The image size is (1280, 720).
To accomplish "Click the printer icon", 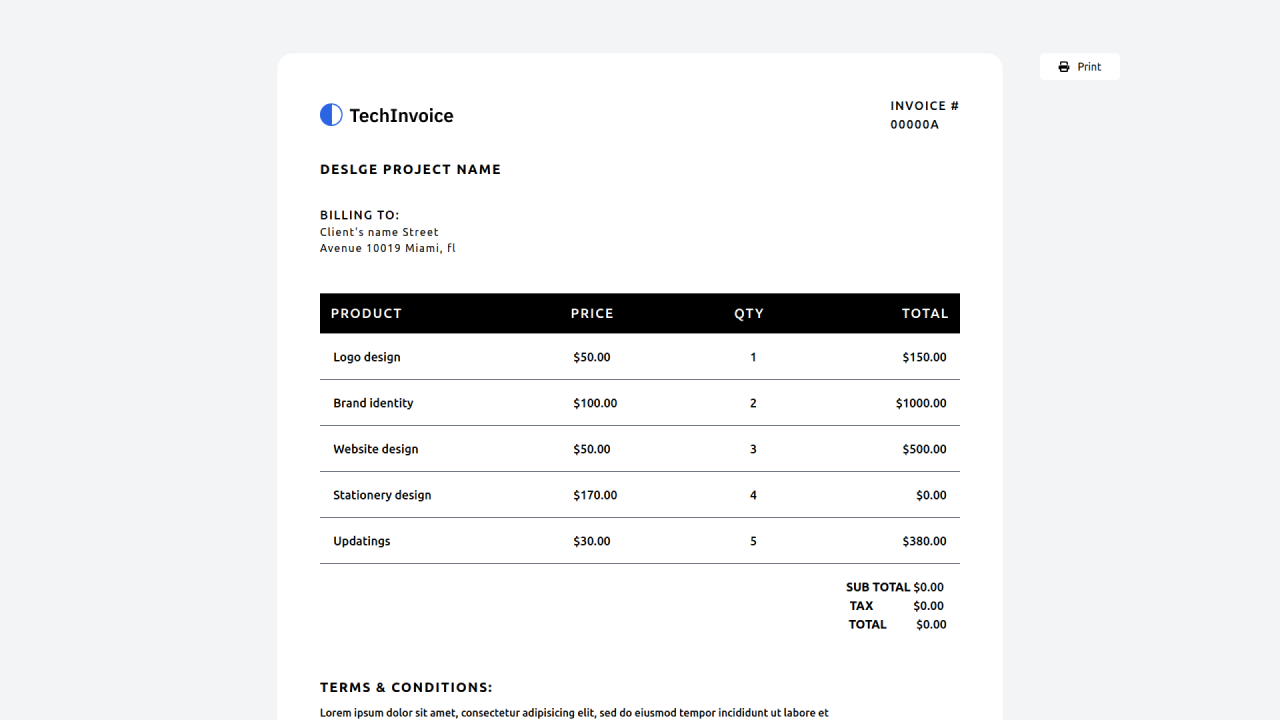I will coord(1064,67).
